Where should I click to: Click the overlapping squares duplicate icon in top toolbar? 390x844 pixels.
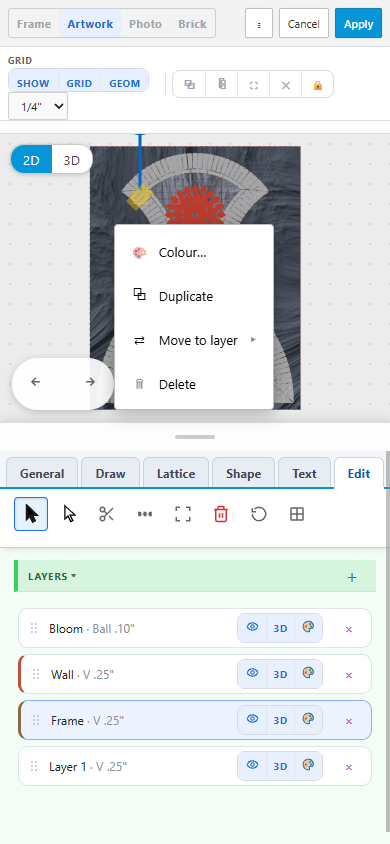click(189, 85)
